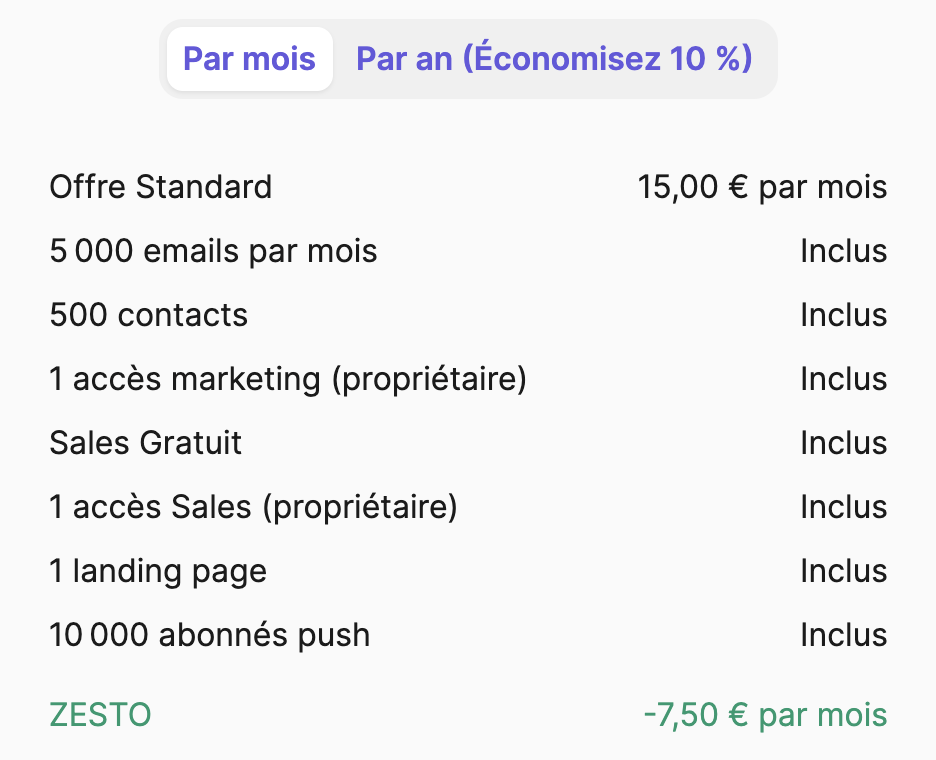Image resolution: width=936 pixels, height=760 pixels.
Task: Click "Inclus" beside 1 landing page
Action: point(843,571)
